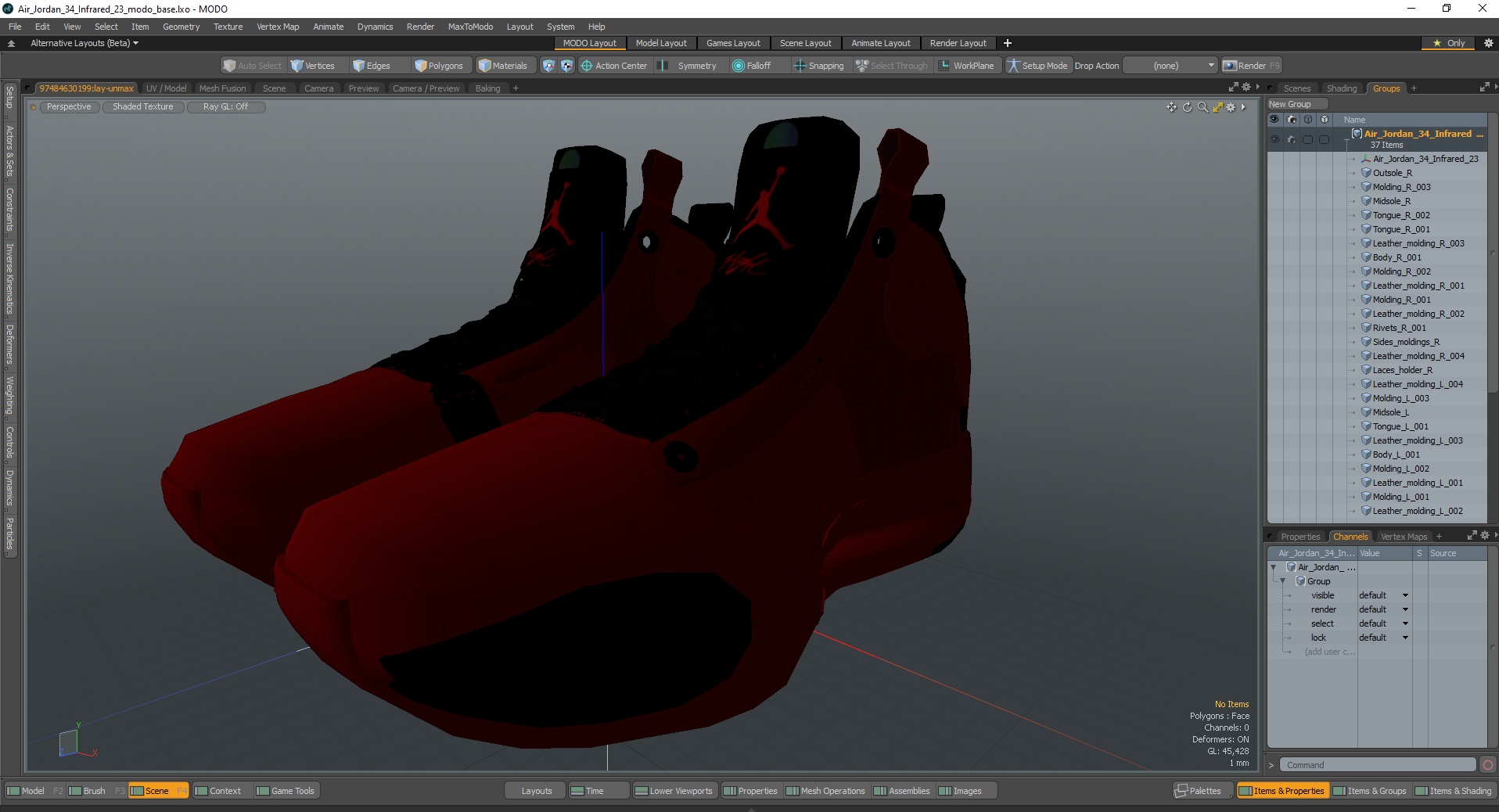Open the 3D viewport settings gear
This screenshot has height=812, width=1499.
pos(1231,107)
